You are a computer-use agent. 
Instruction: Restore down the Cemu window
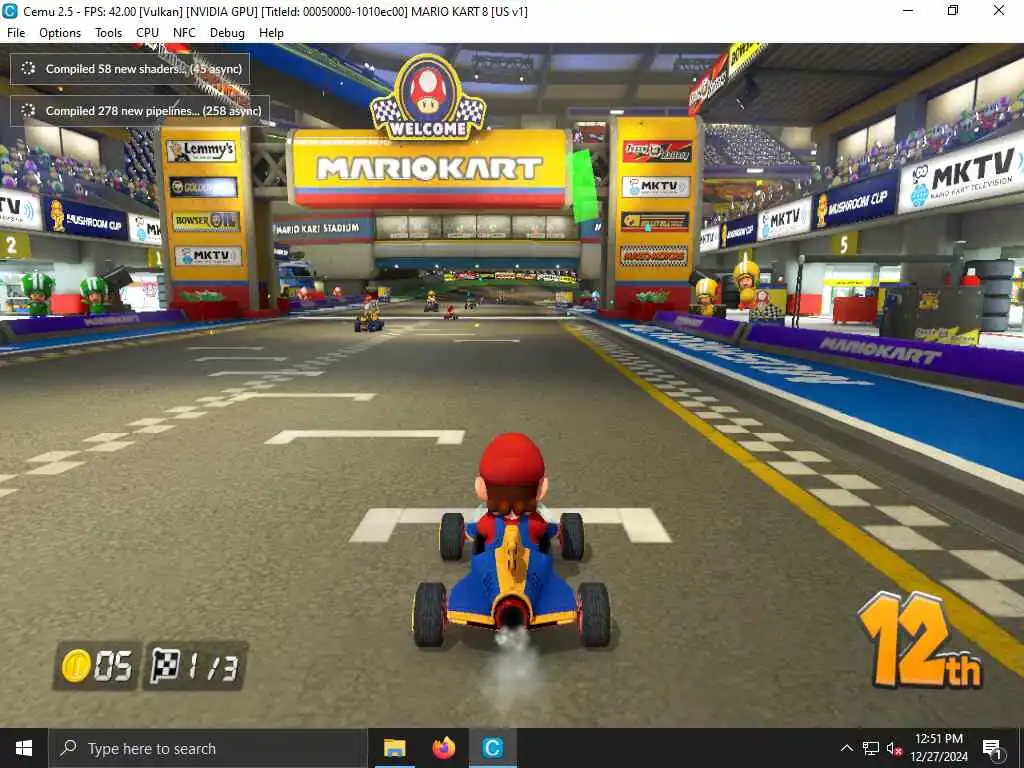953,10
